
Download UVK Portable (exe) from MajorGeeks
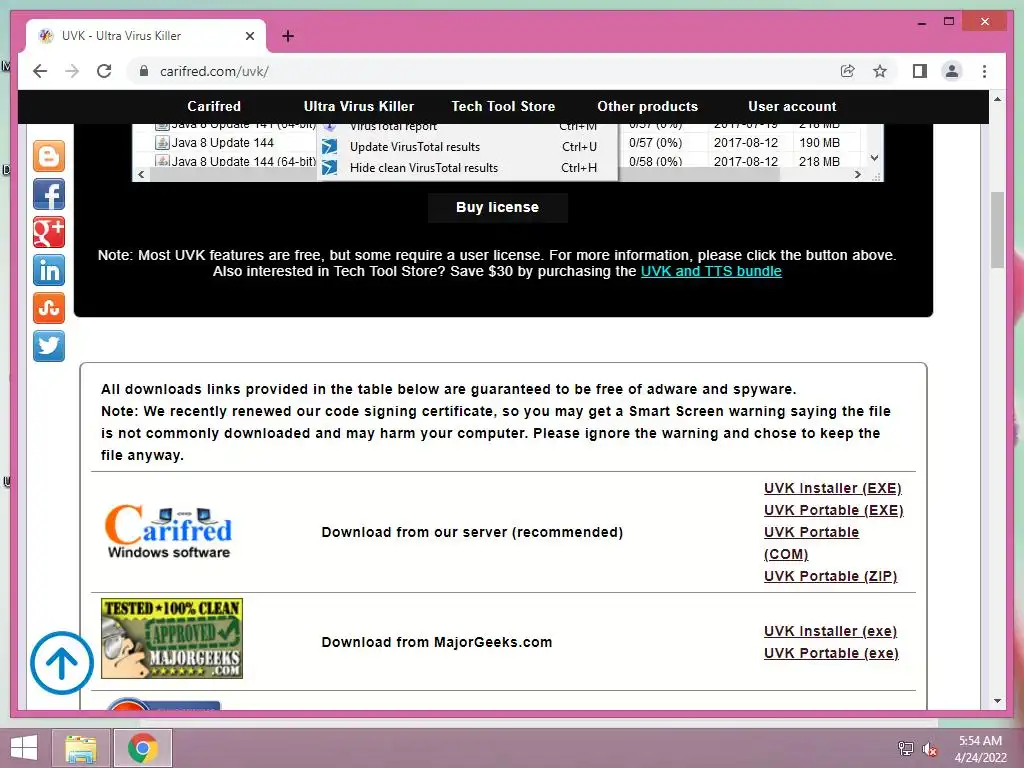831,653
